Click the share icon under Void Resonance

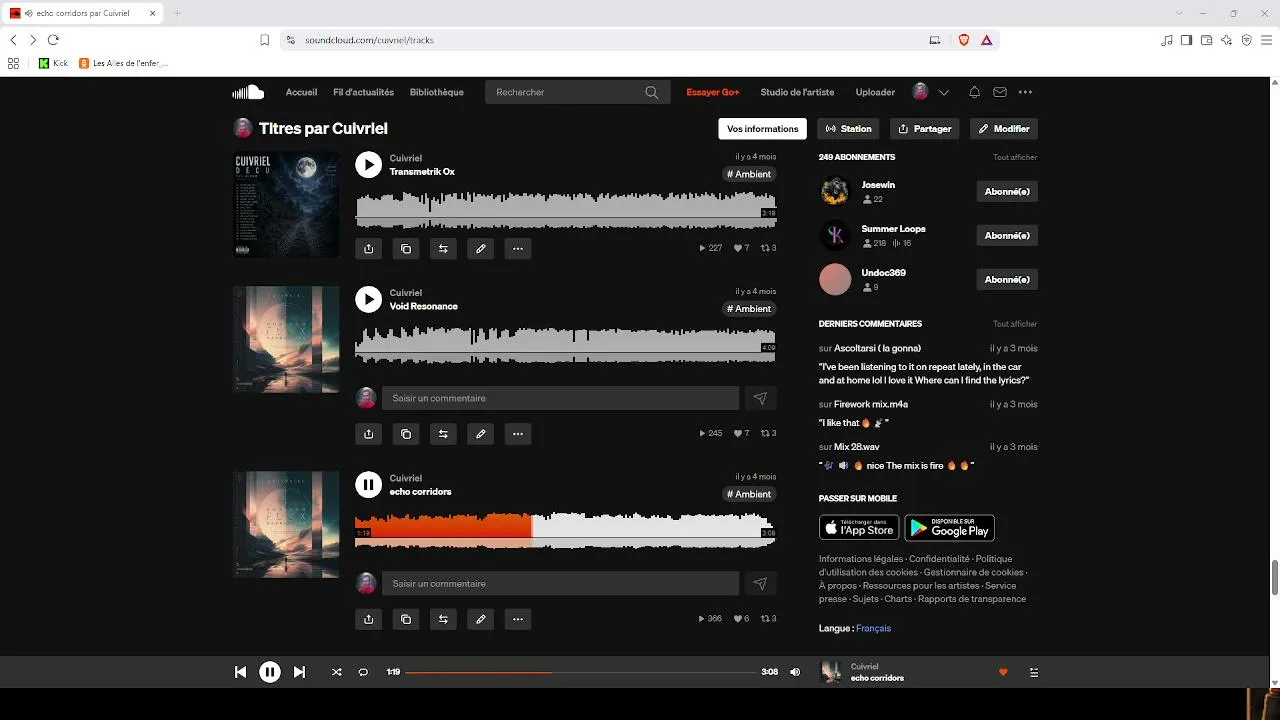(369, 434)
